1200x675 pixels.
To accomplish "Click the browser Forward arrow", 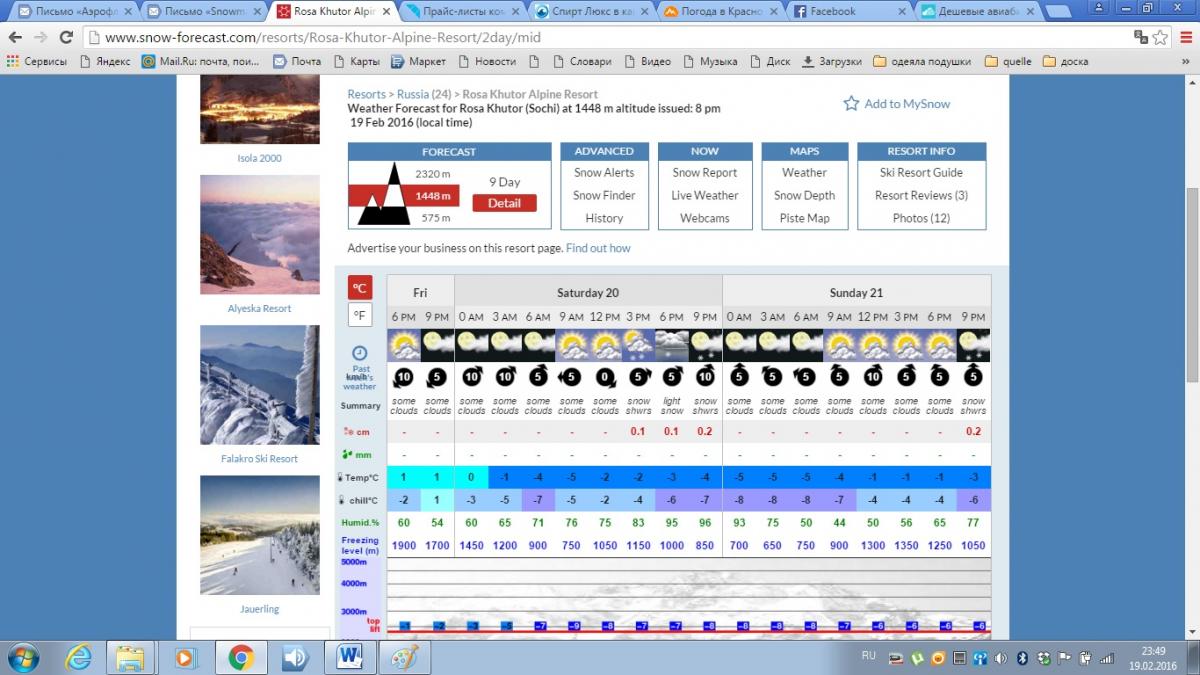I will pos(41,37).
